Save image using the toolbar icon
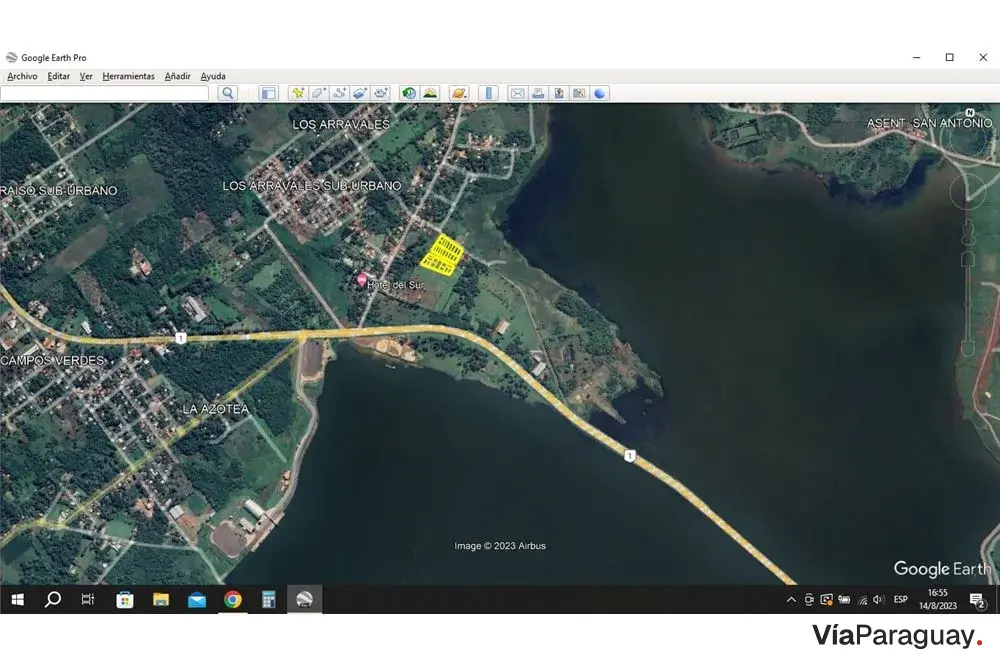Viewport: 1000px width, 667px height. click(x=559, y=93)
